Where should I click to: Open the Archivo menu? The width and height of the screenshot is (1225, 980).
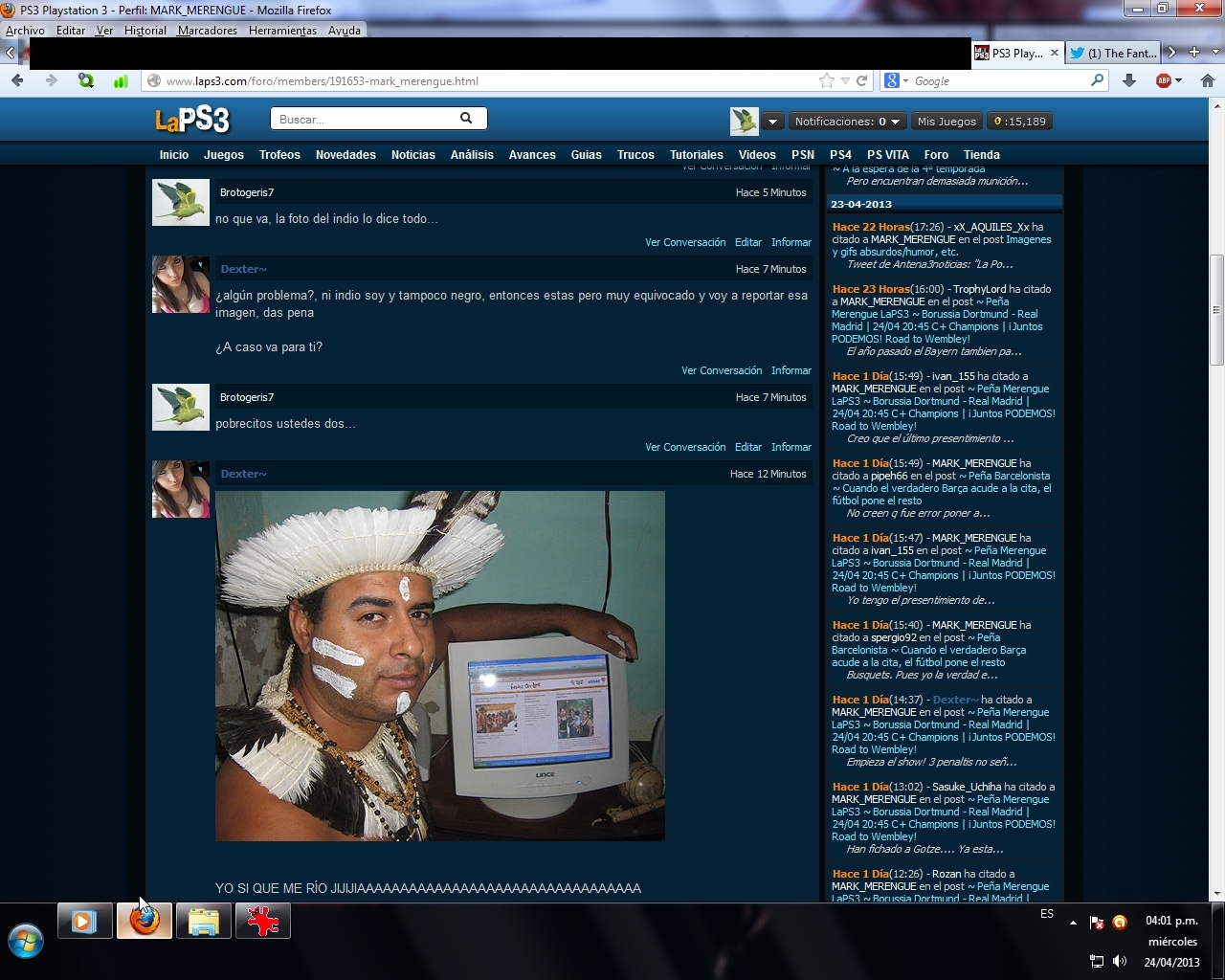[x=25, y=31]
